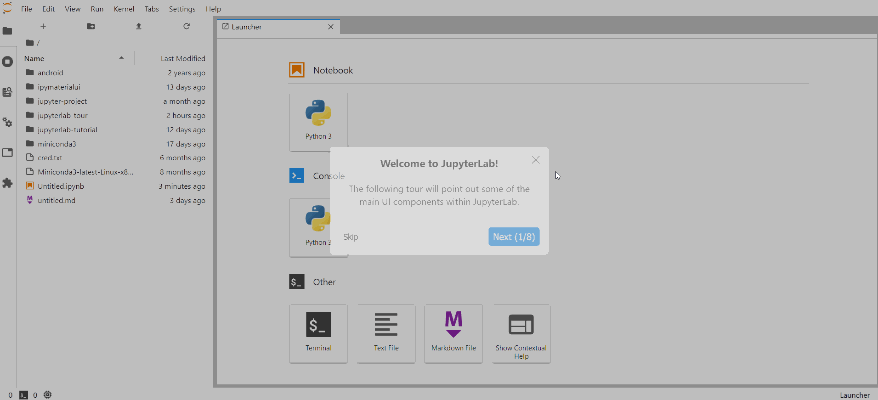Create a new Markdown File tile
The width and height of the screenshot is (878, 400).
(454, 333)
